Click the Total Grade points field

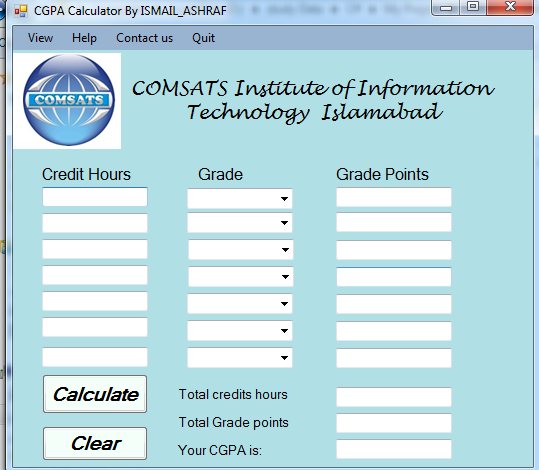pos(394,423)
